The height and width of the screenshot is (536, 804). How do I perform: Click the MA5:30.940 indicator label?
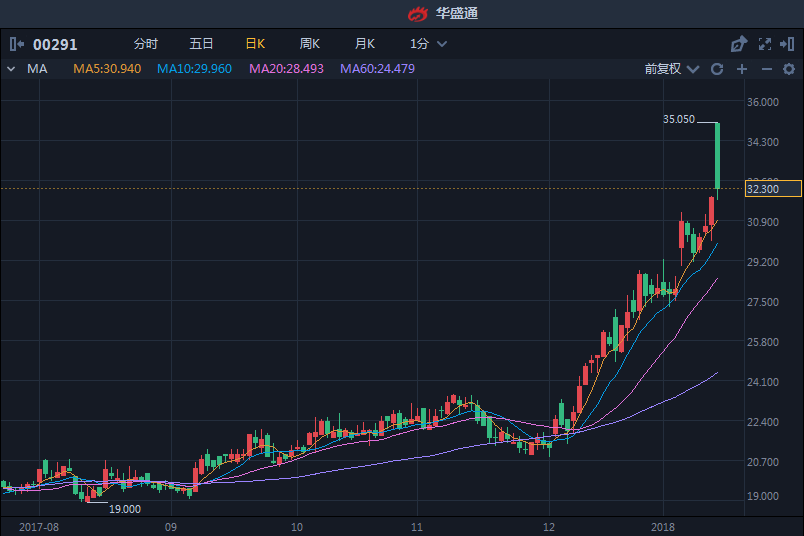(107, 69)
